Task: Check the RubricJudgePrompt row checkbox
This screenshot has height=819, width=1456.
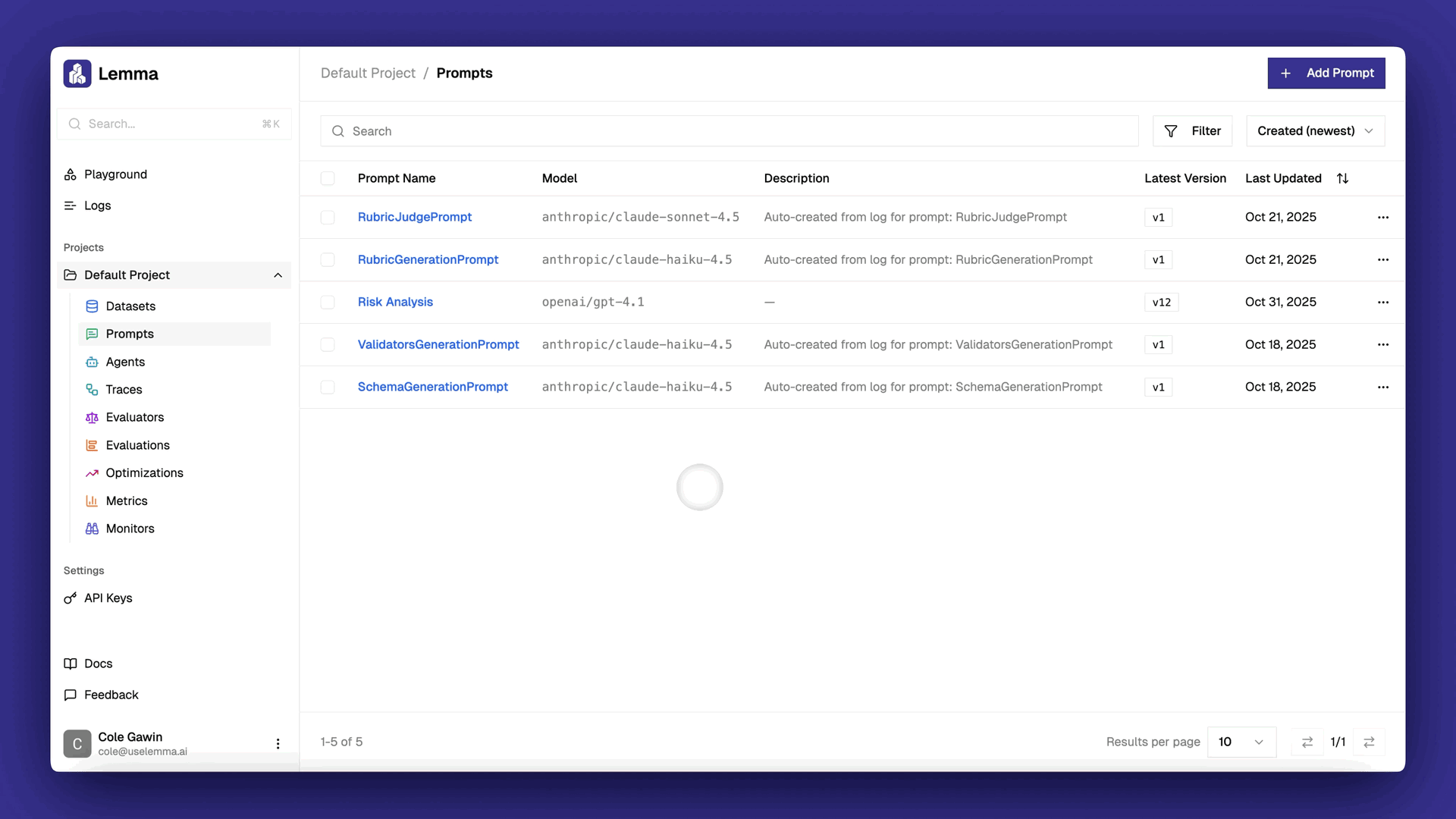Action: (x=328, y=218)
